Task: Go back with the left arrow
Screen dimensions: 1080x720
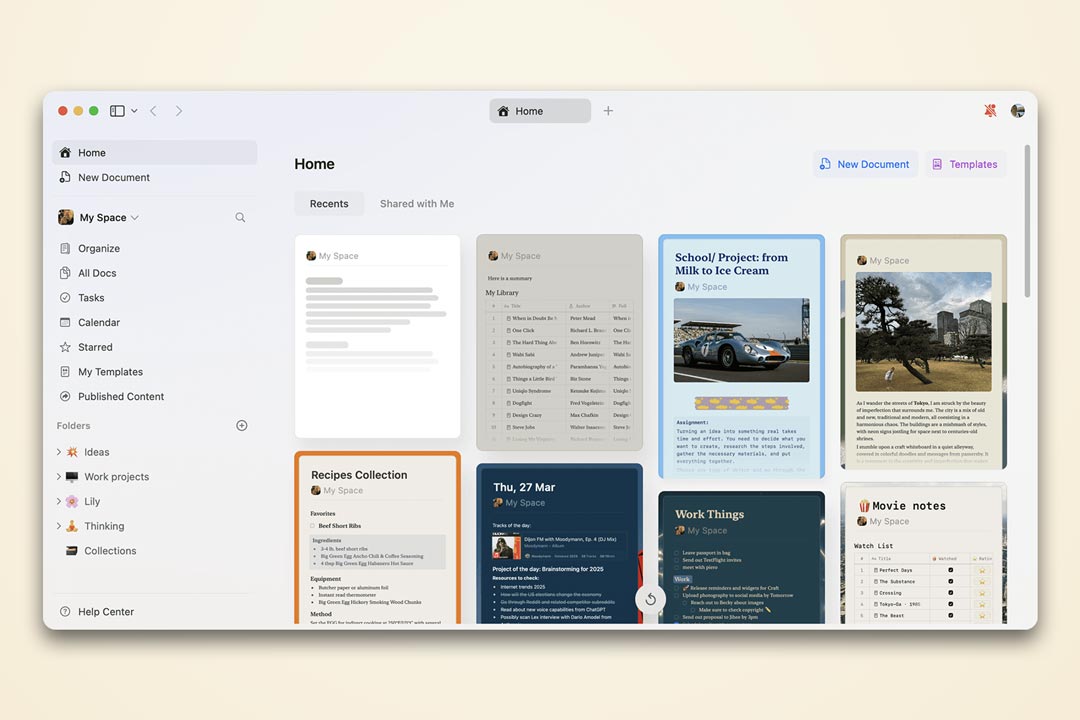Action: coord(153,111)
